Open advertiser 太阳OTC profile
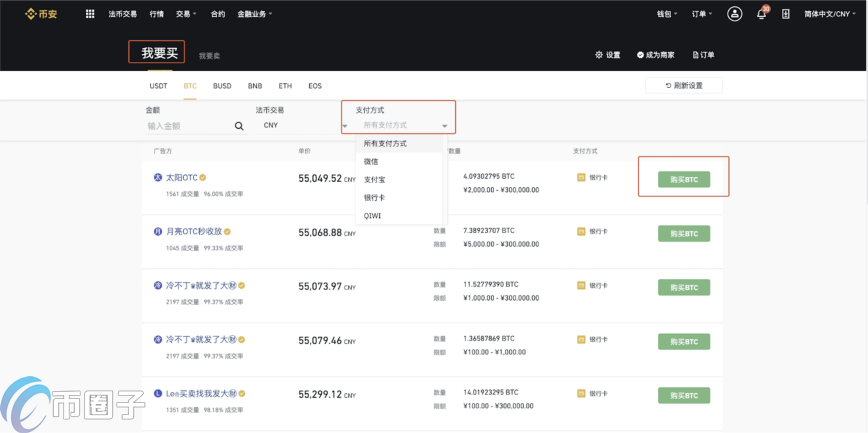This screenshot has height=433, width=868. pos(182,178)
